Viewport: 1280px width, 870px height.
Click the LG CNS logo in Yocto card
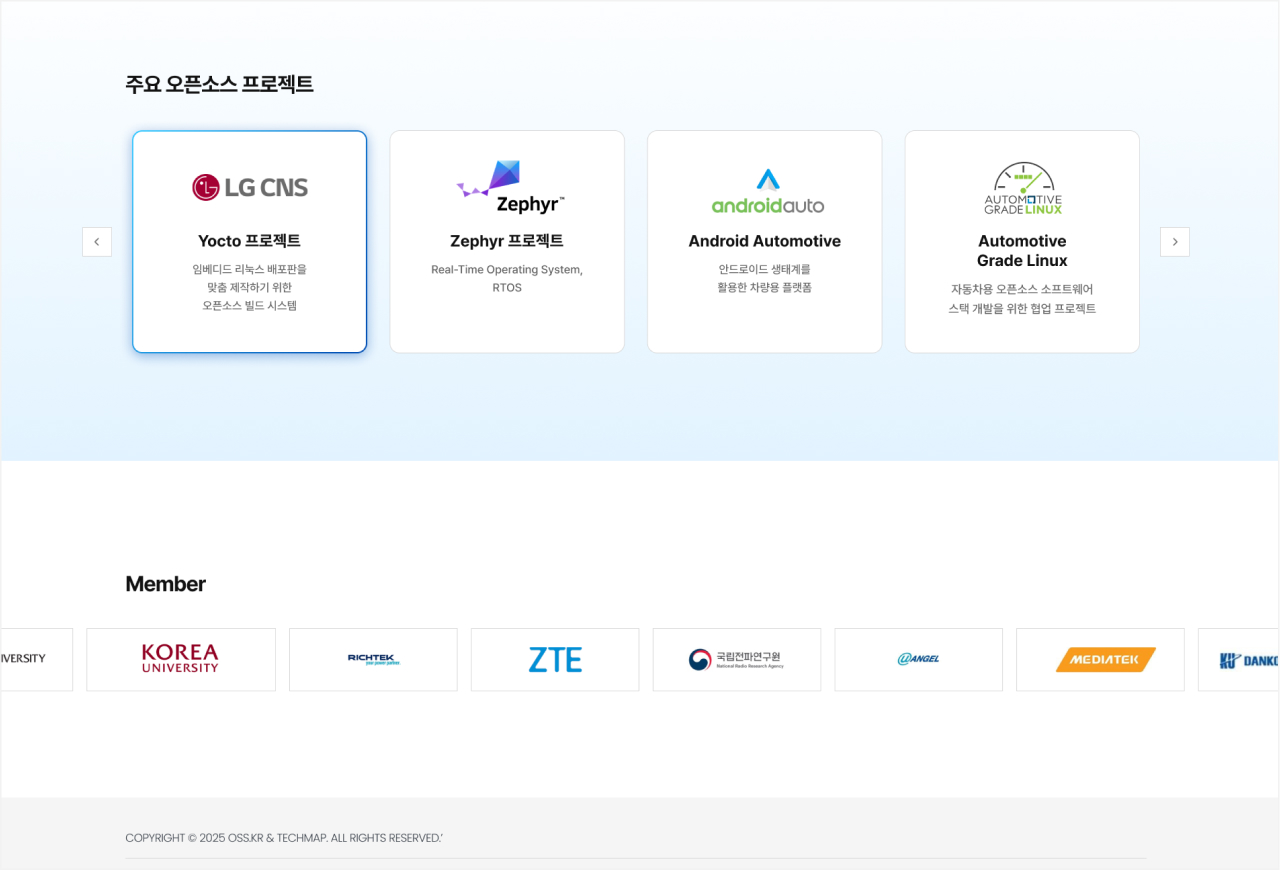tap(250, 187)
